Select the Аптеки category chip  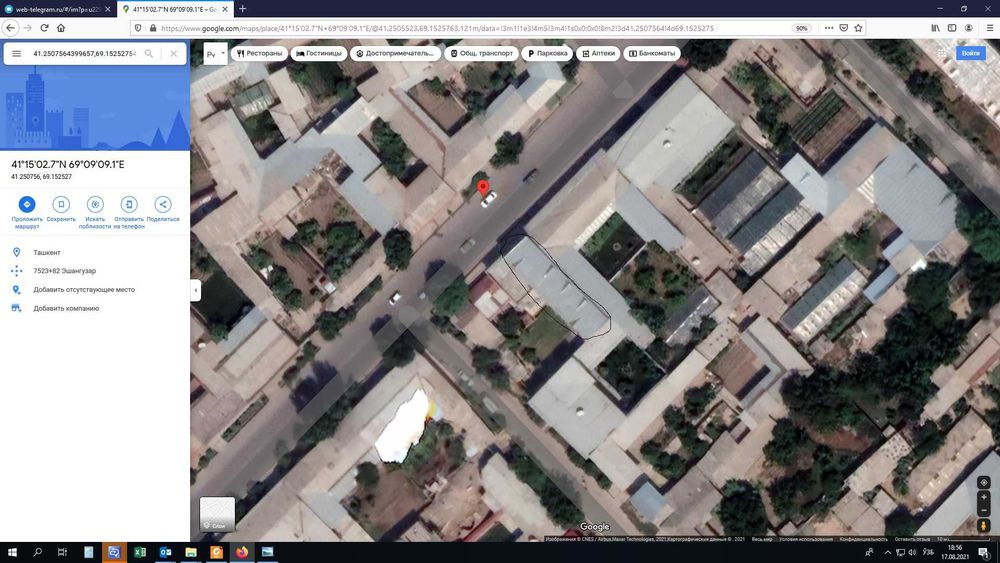[x=598, y=54]
